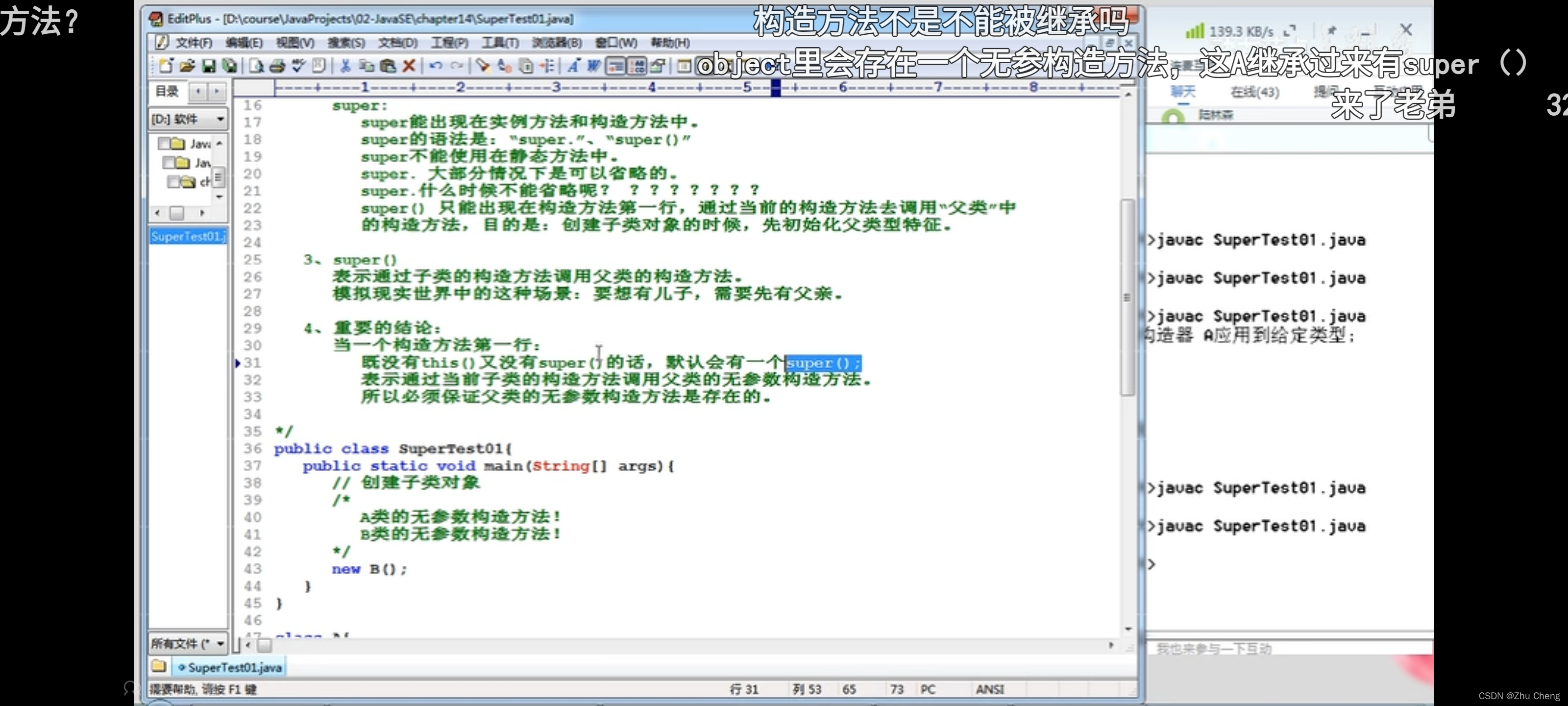Open the 编辑(E) menu
1568x706 pixels.
click(x=244, y=43)
